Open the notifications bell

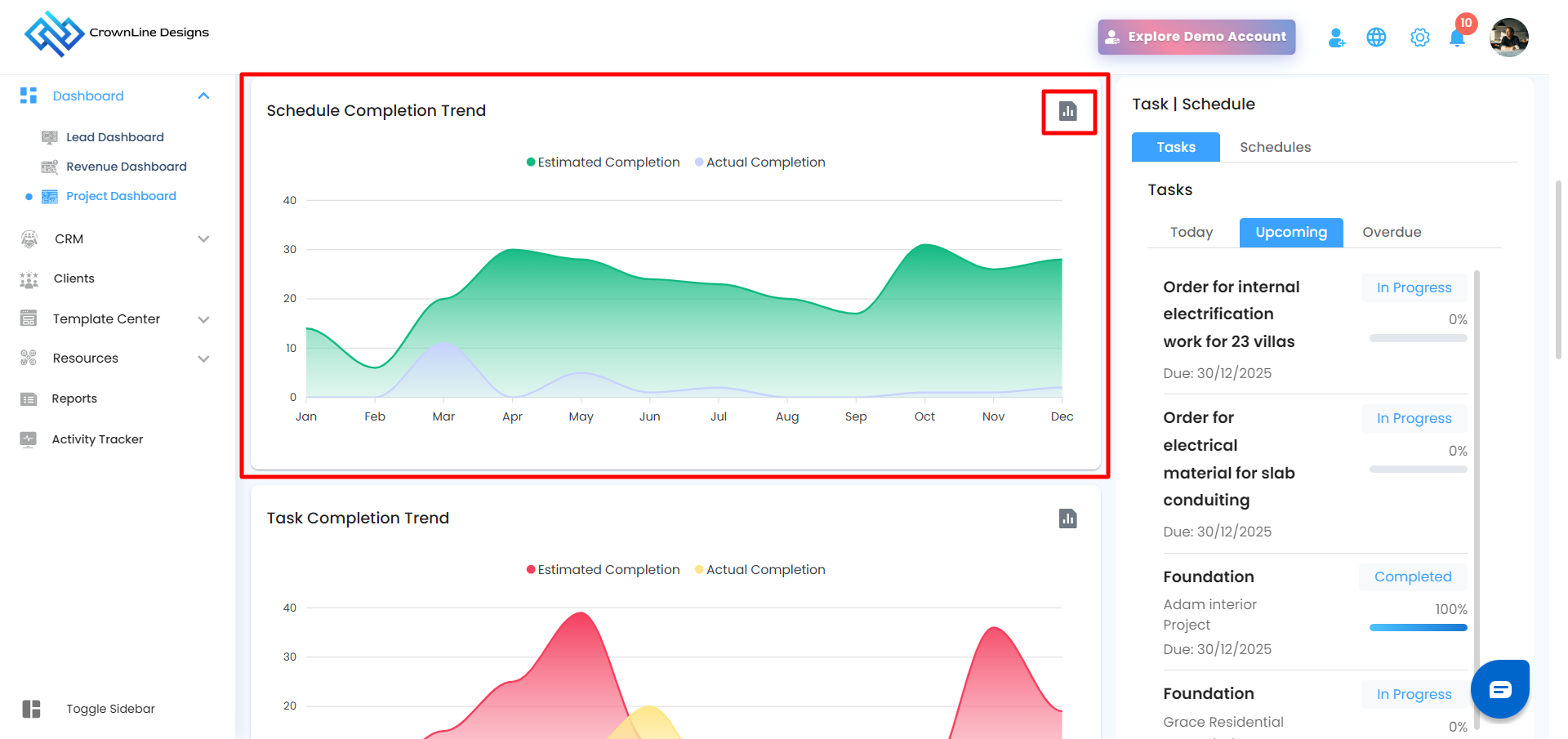coord(1457,38)
